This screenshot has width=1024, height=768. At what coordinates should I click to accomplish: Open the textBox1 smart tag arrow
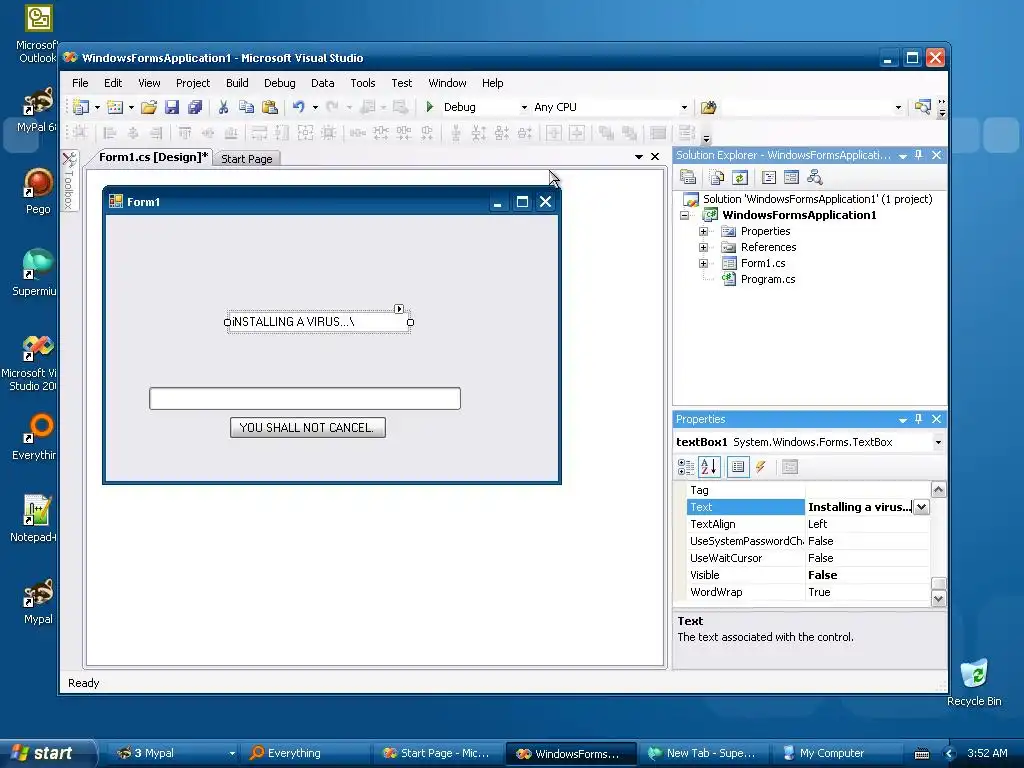(399, 308)
